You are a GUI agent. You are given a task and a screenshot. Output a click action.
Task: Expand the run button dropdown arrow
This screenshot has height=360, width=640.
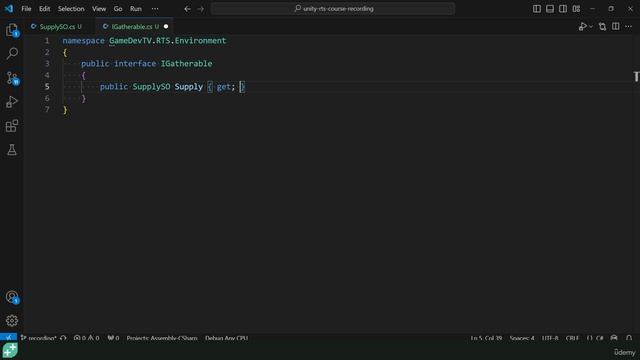(x=591, y=27)
